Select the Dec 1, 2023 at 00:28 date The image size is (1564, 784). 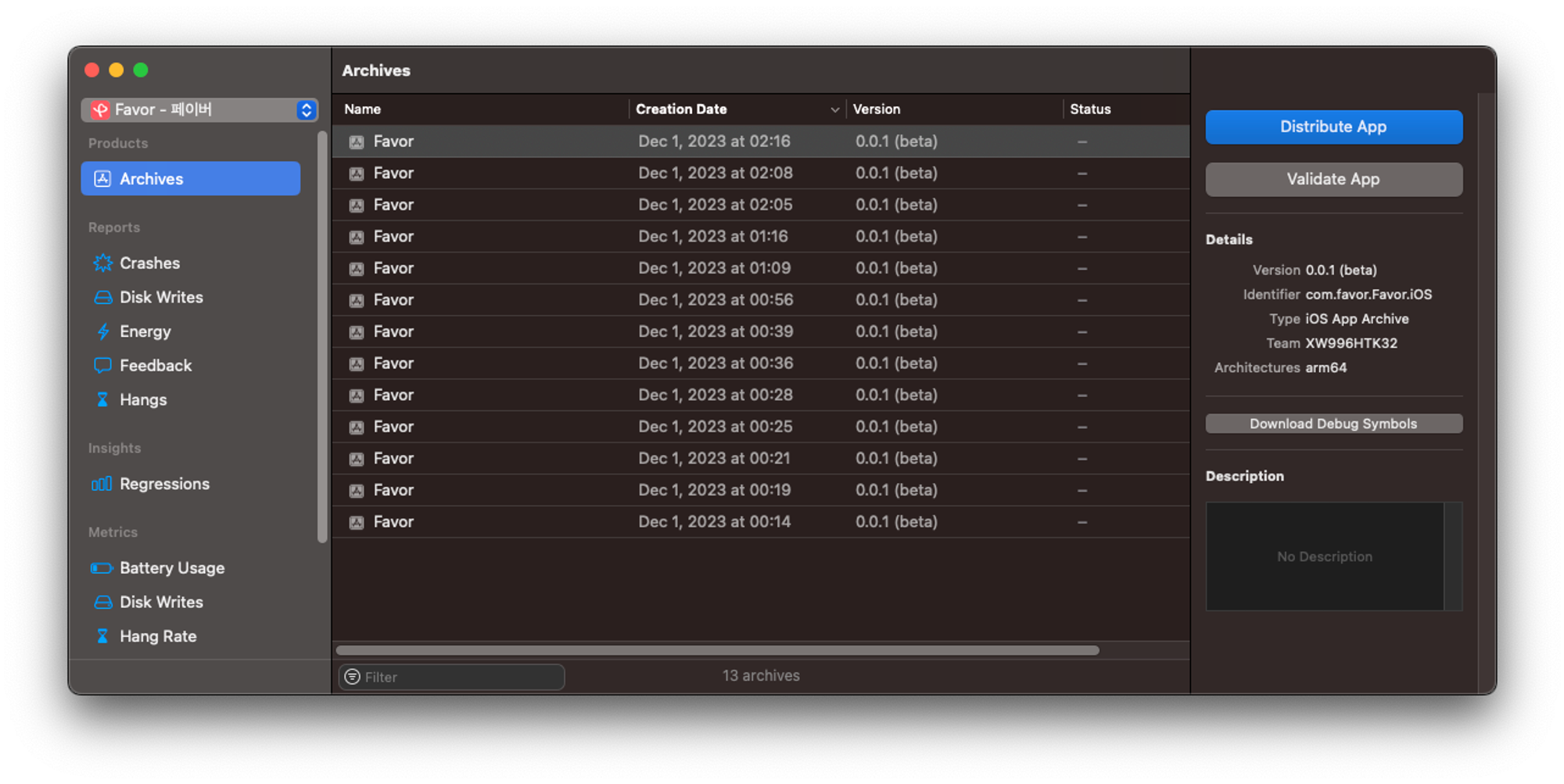click(x=716, y=395)
